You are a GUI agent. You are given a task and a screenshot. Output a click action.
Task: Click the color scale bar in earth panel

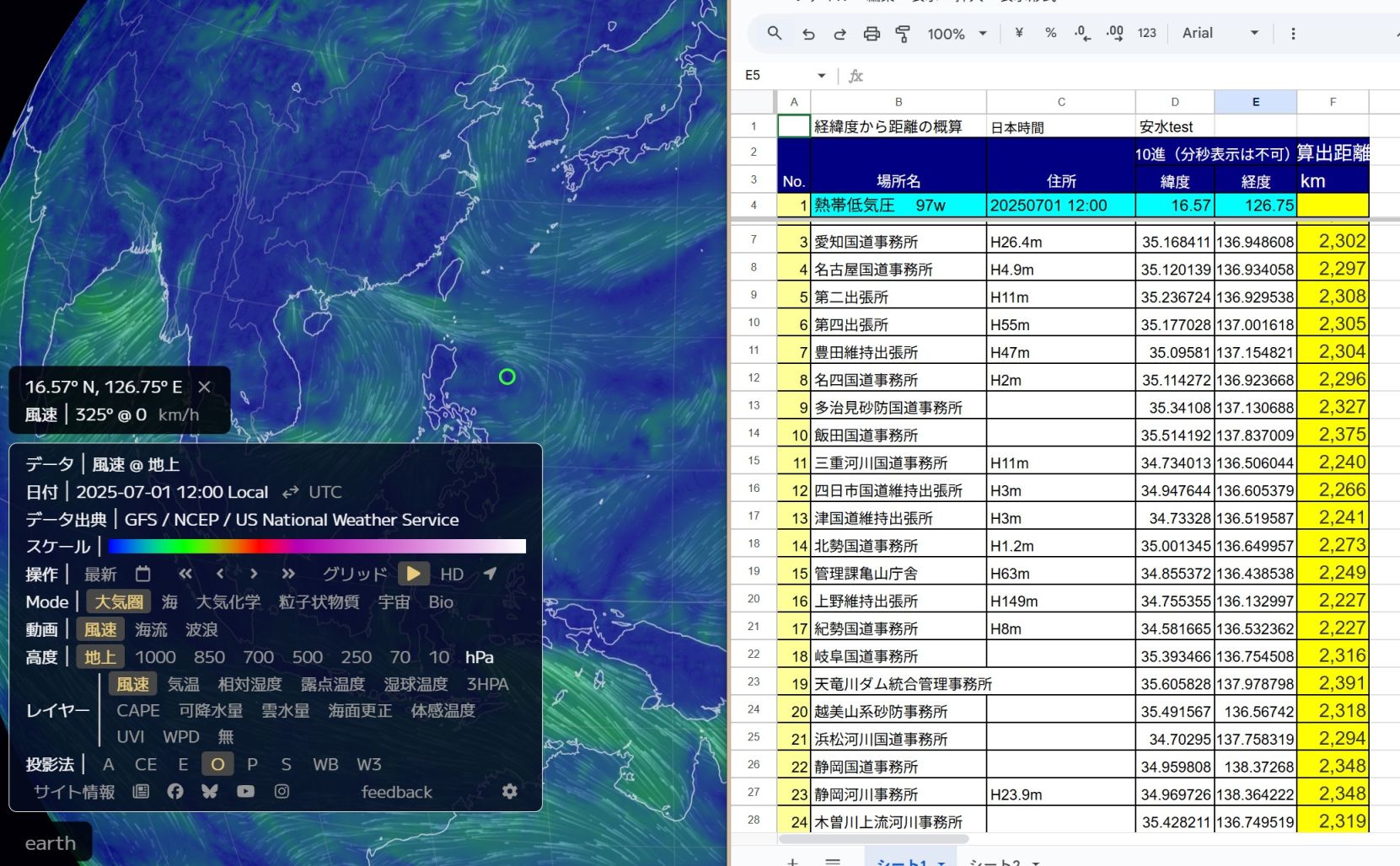pyautogui.click(x=317, y=546)
